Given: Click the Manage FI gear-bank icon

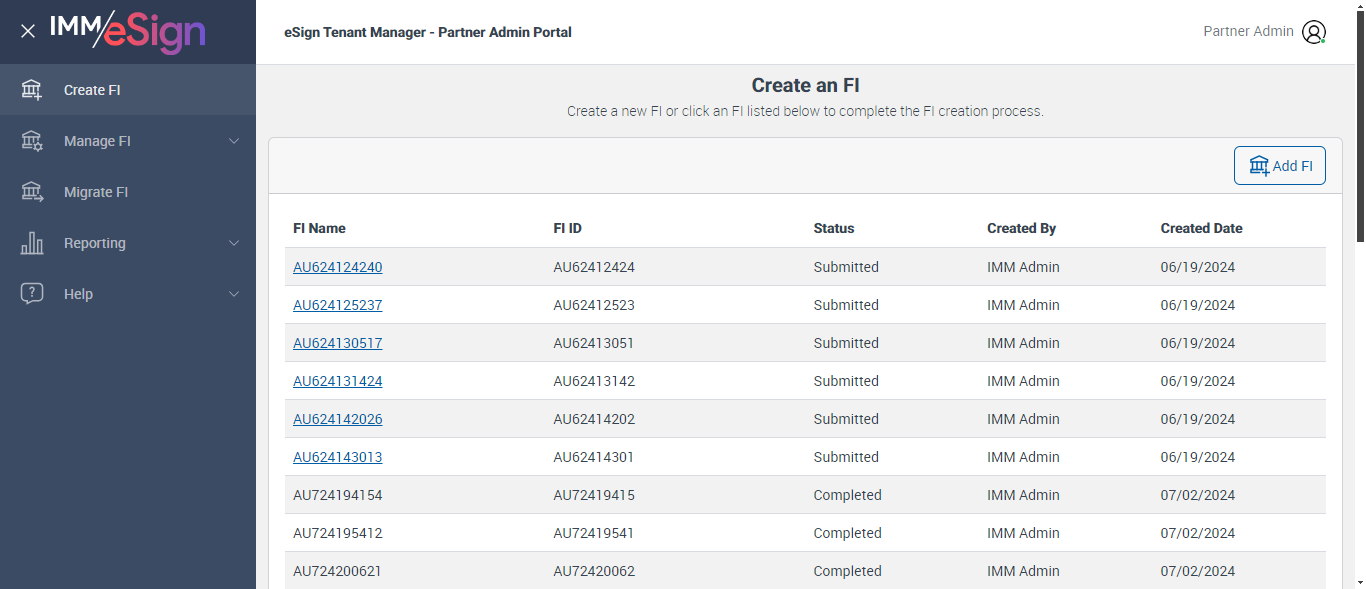Looking at the screenshot, I should tap(32, 141).
